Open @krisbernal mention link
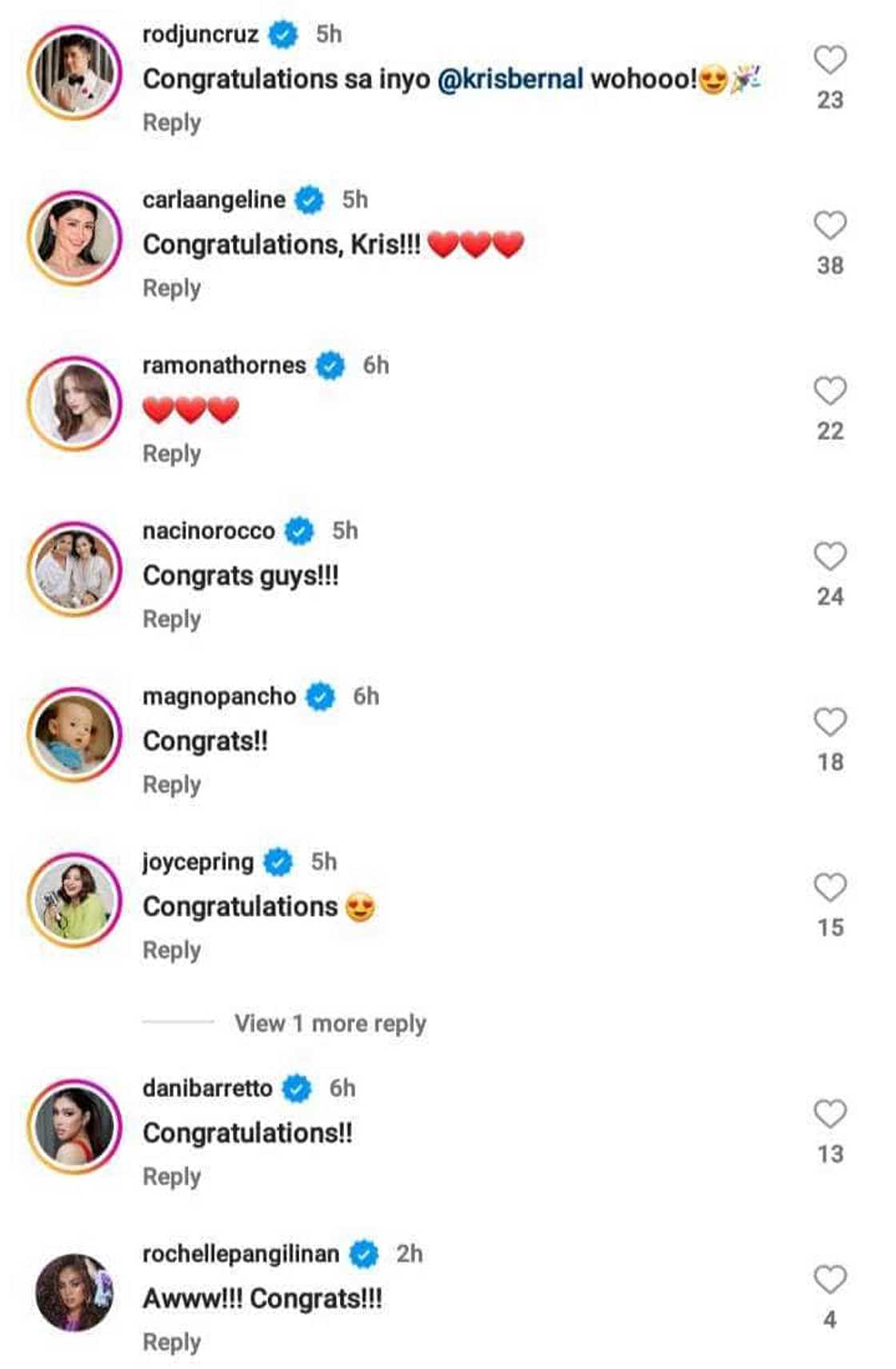 point(510,79)
